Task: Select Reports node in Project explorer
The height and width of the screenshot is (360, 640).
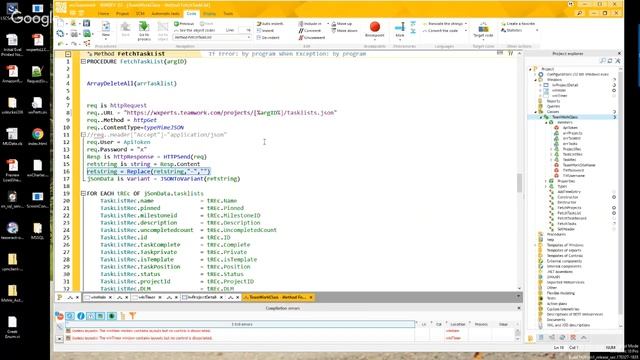Action: pos(553,101)
